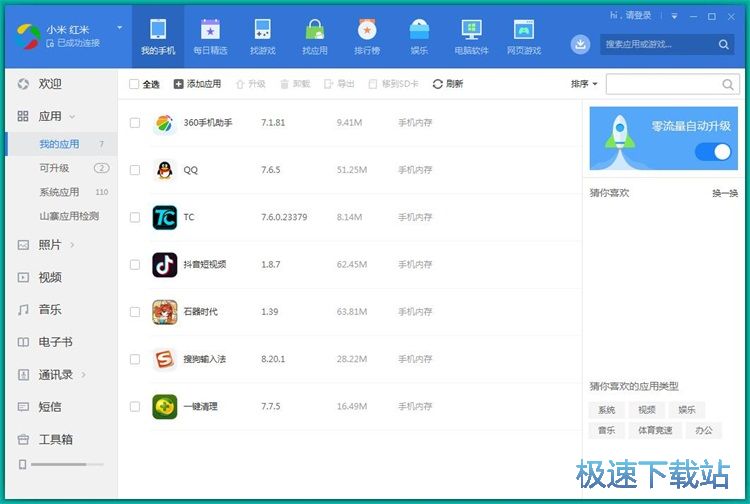Select the 体育竞速 category tag
Image resolution: width=750 pixels, height=504 pixels.
(655, 430)
